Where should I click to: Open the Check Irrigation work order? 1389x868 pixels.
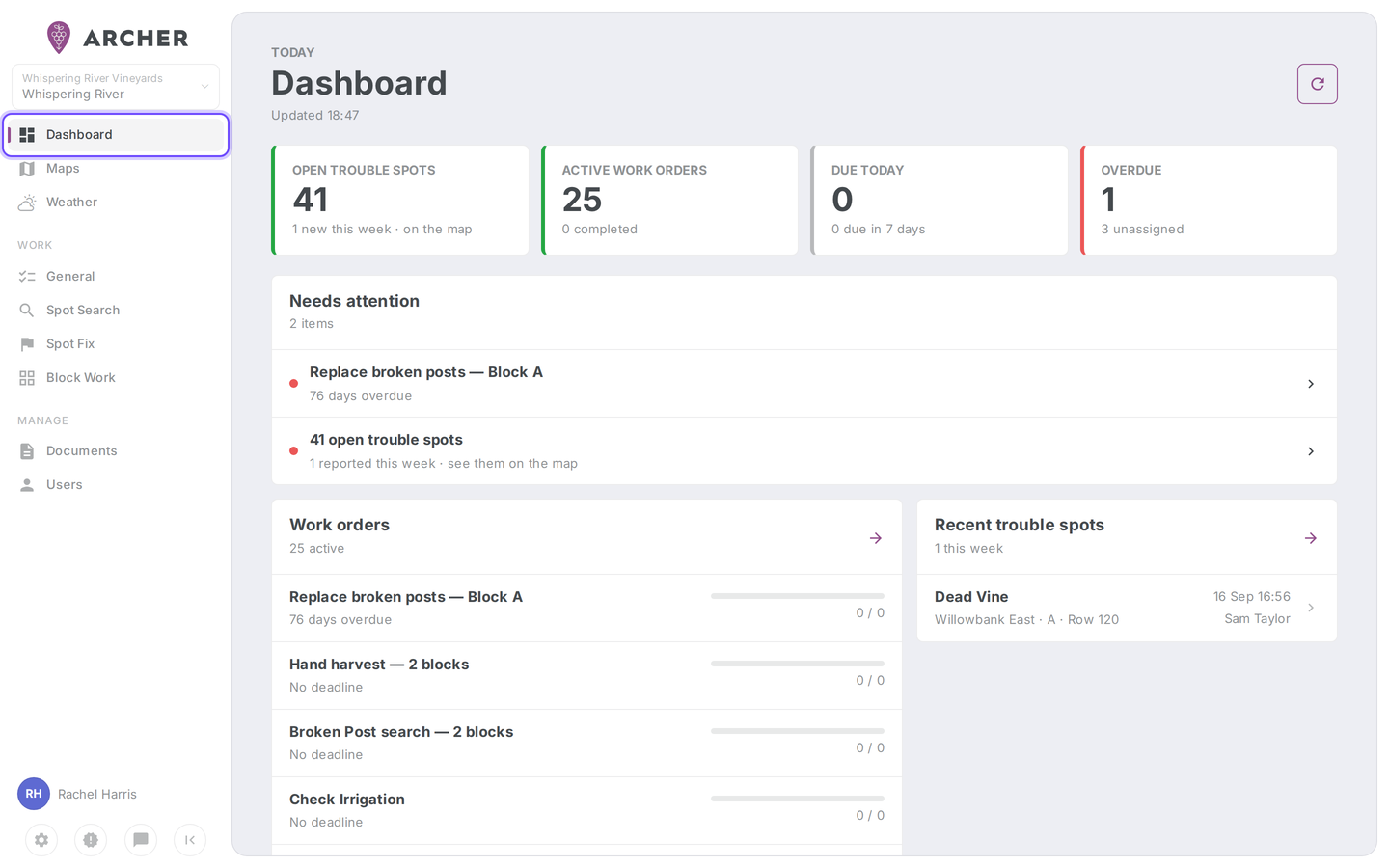coord(586,811)
